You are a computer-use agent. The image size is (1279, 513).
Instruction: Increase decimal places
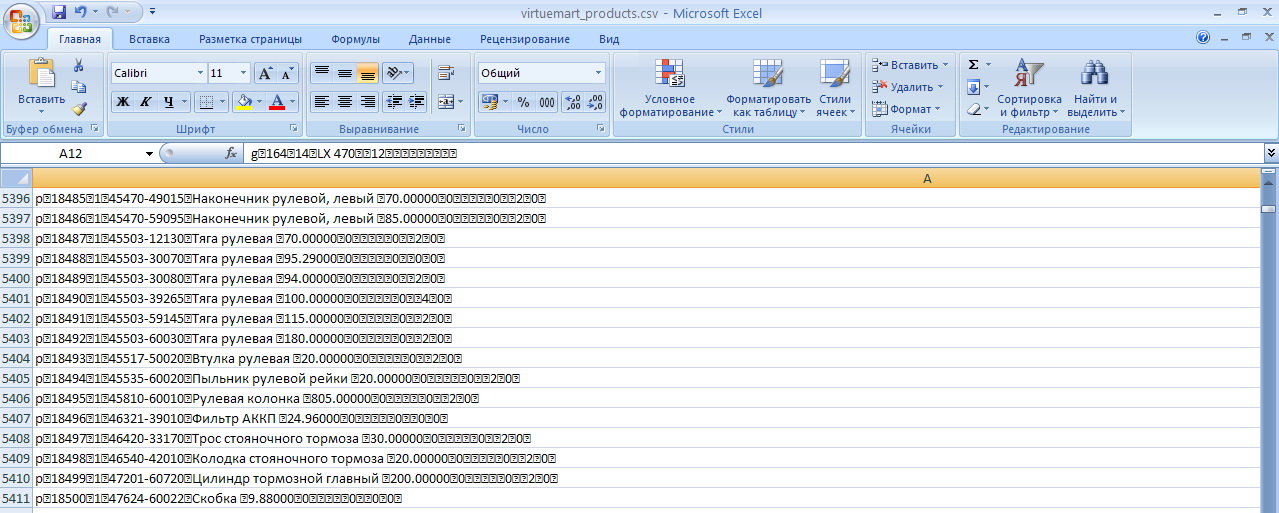[x=573, y=102]
